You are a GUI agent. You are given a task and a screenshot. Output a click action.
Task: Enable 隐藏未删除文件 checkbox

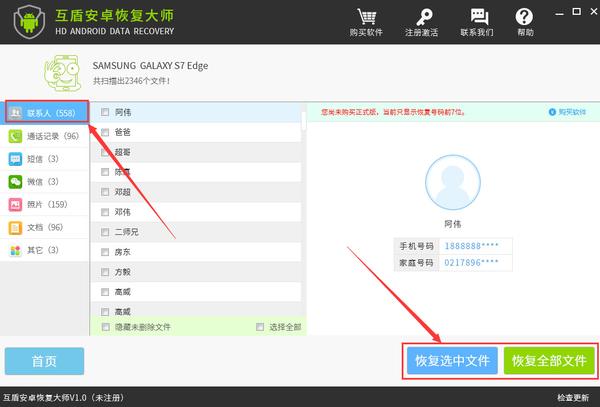tap(105, 327)
